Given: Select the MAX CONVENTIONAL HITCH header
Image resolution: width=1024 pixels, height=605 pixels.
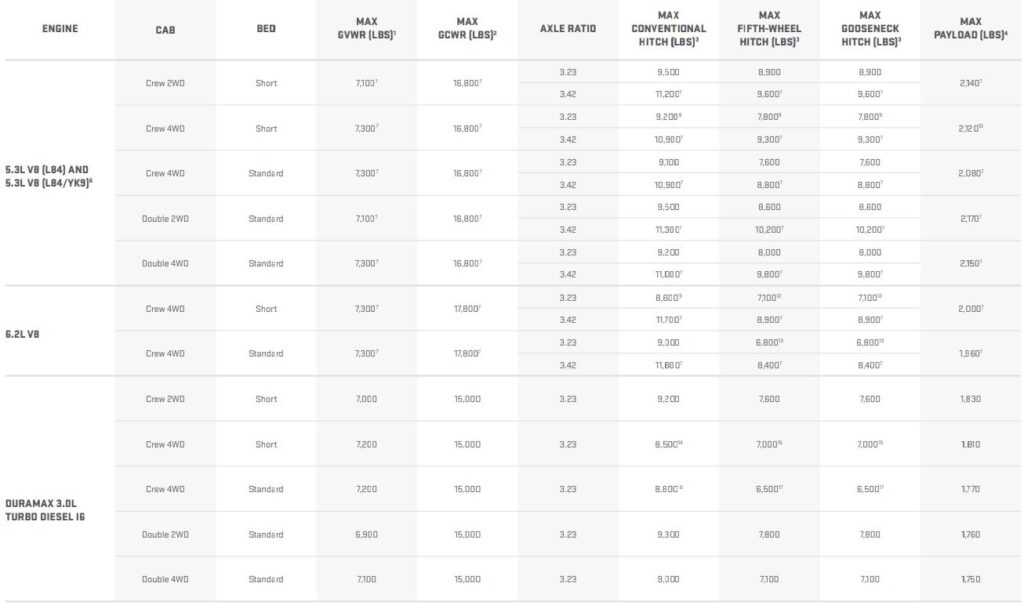Looking at the screenshot, I should pos(669,28).
